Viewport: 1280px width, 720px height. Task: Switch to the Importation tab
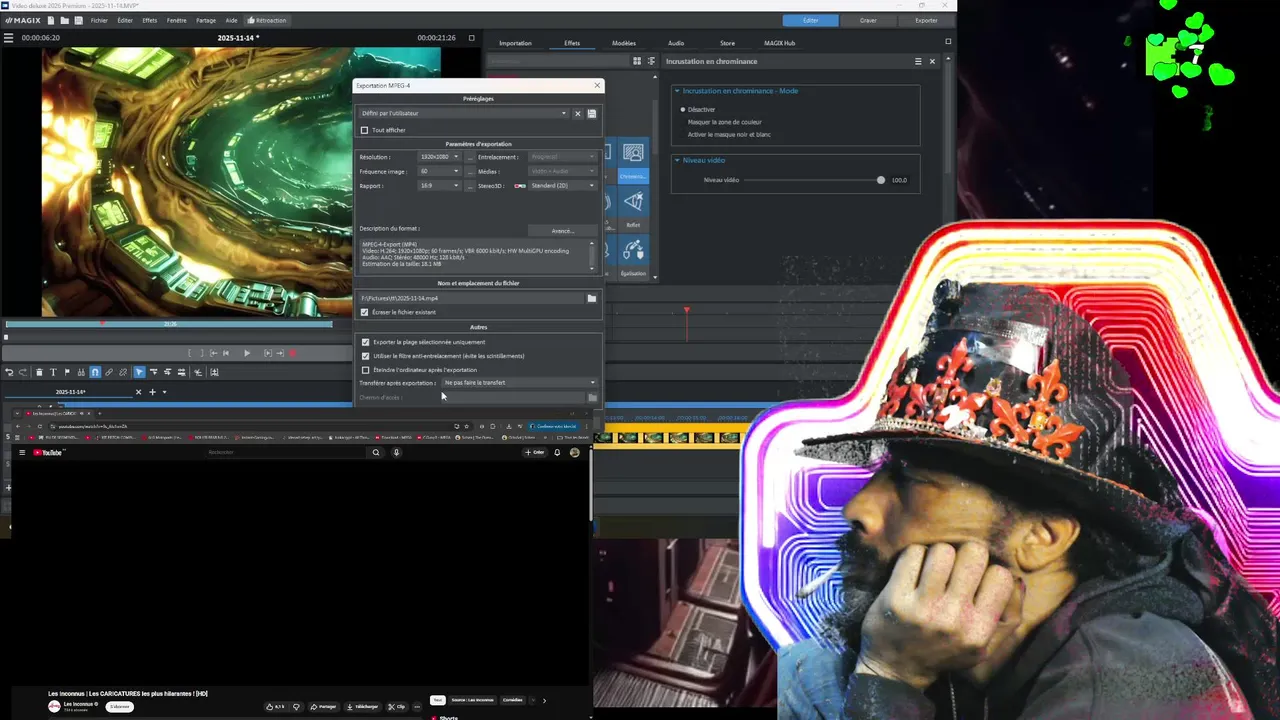[x=515, y=43]
